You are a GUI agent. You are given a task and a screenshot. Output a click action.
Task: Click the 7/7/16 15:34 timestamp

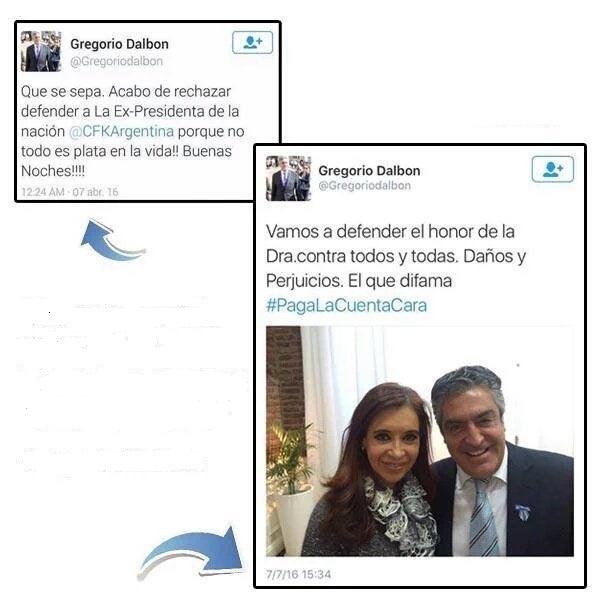298,574
